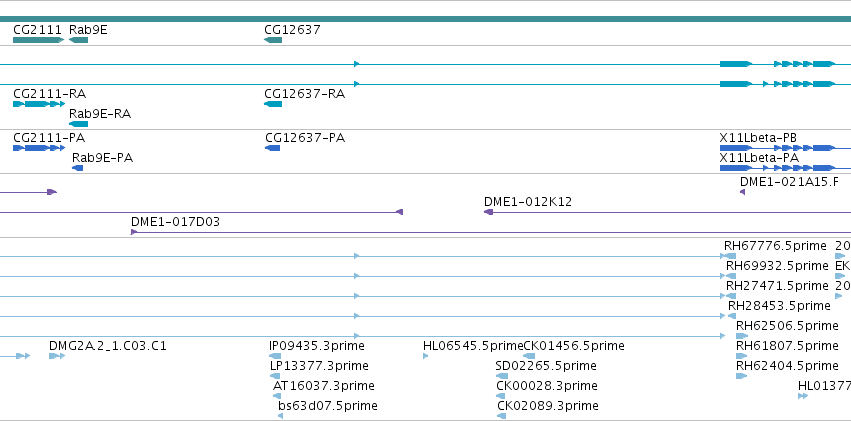Open the CG12637 gene label
The image size is (851, 421).
(292, 29)
